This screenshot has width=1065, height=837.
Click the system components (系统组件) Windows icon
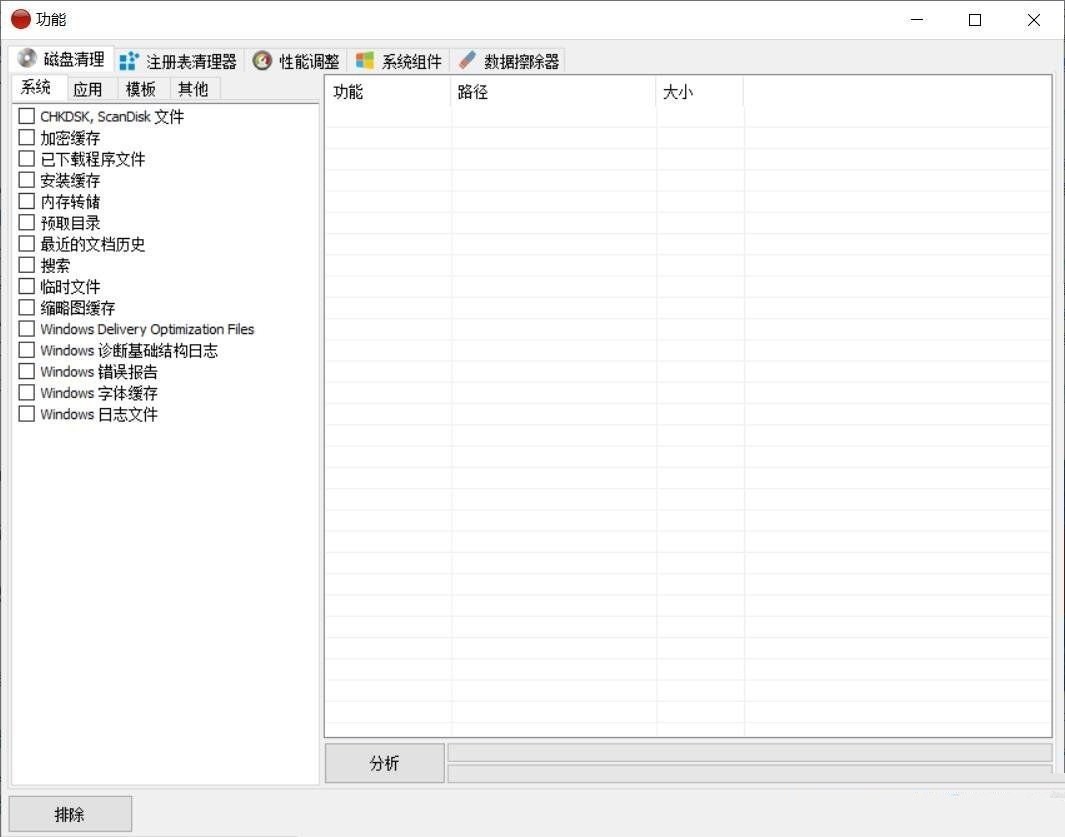365,61
